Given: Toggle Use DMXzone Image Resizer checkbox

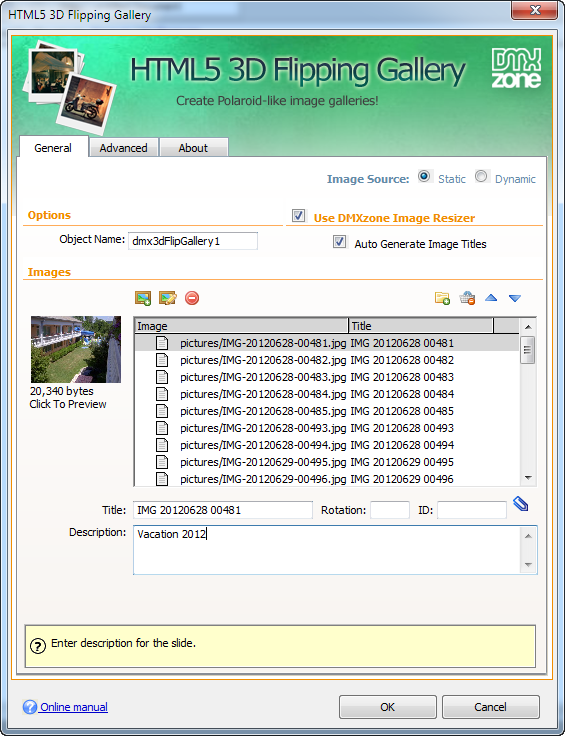Looking at the screenshot, I should (x=298, y=215).
